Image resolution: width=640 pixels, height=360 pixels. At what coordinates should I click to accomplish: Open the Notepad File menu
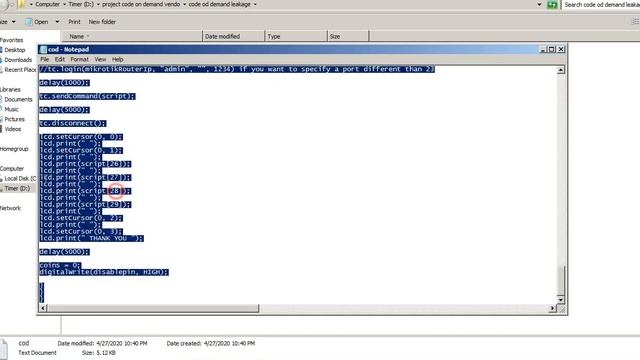(x=44, y=59)
